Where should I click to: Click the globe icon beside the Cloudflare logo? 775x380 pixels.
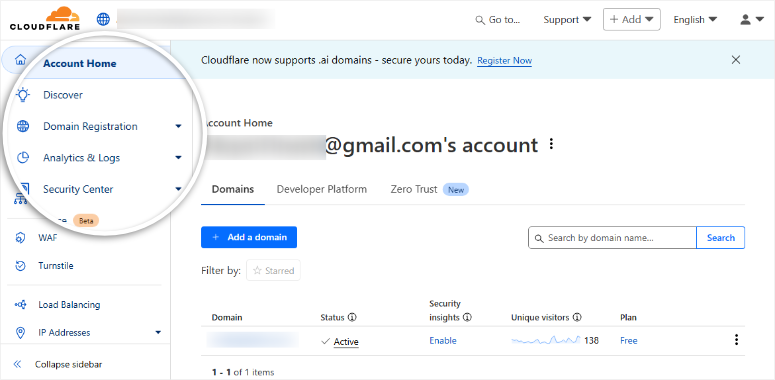103,20
